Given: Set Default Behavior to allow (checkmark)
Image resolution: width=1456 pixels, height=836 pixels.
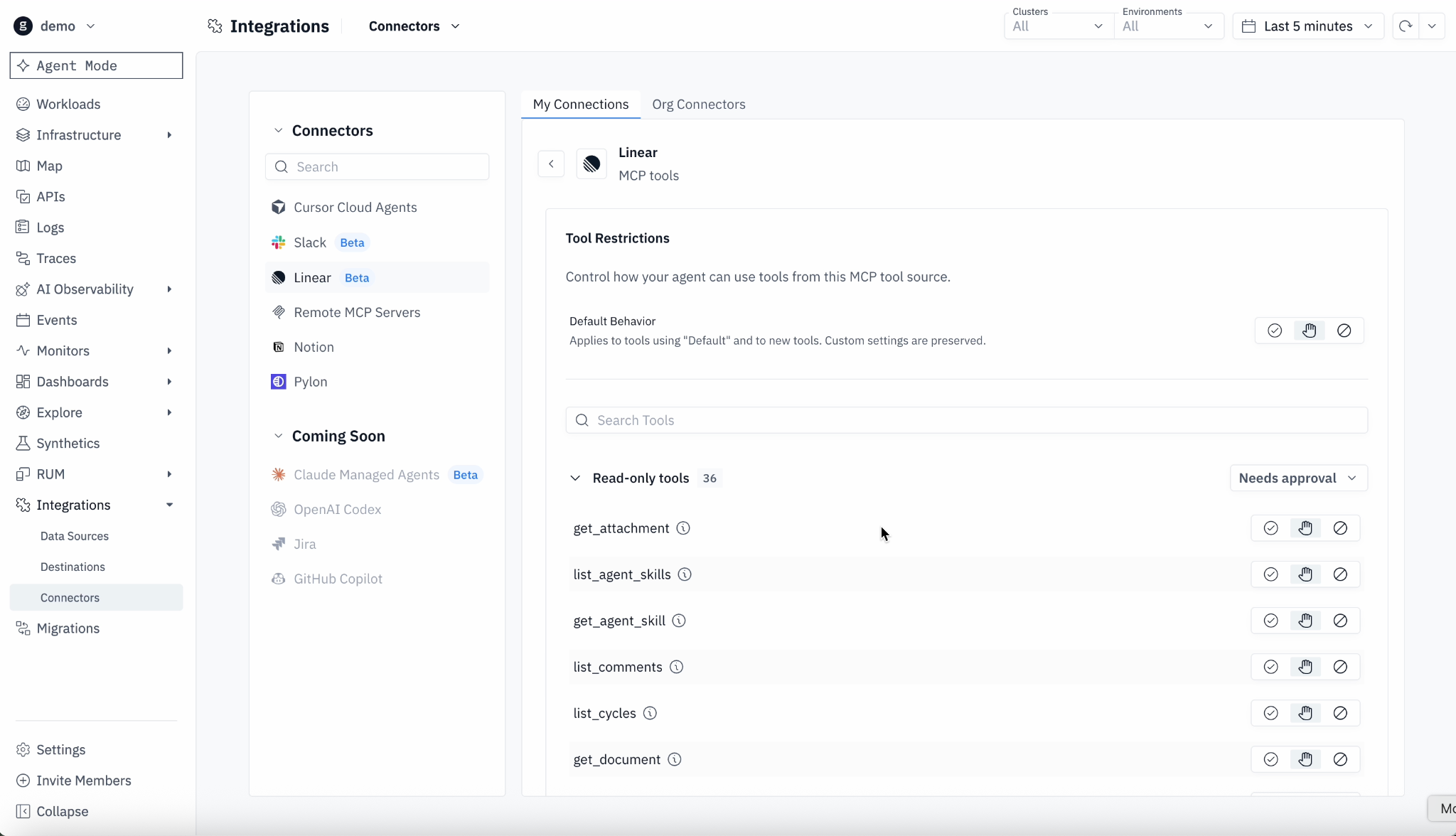Looking at the screenshot, I should point(1275,331).
